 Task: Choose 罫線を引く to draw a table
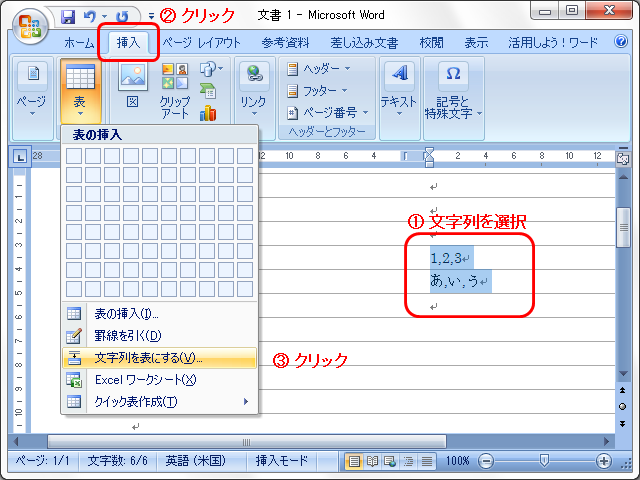[x=127, y=336]
